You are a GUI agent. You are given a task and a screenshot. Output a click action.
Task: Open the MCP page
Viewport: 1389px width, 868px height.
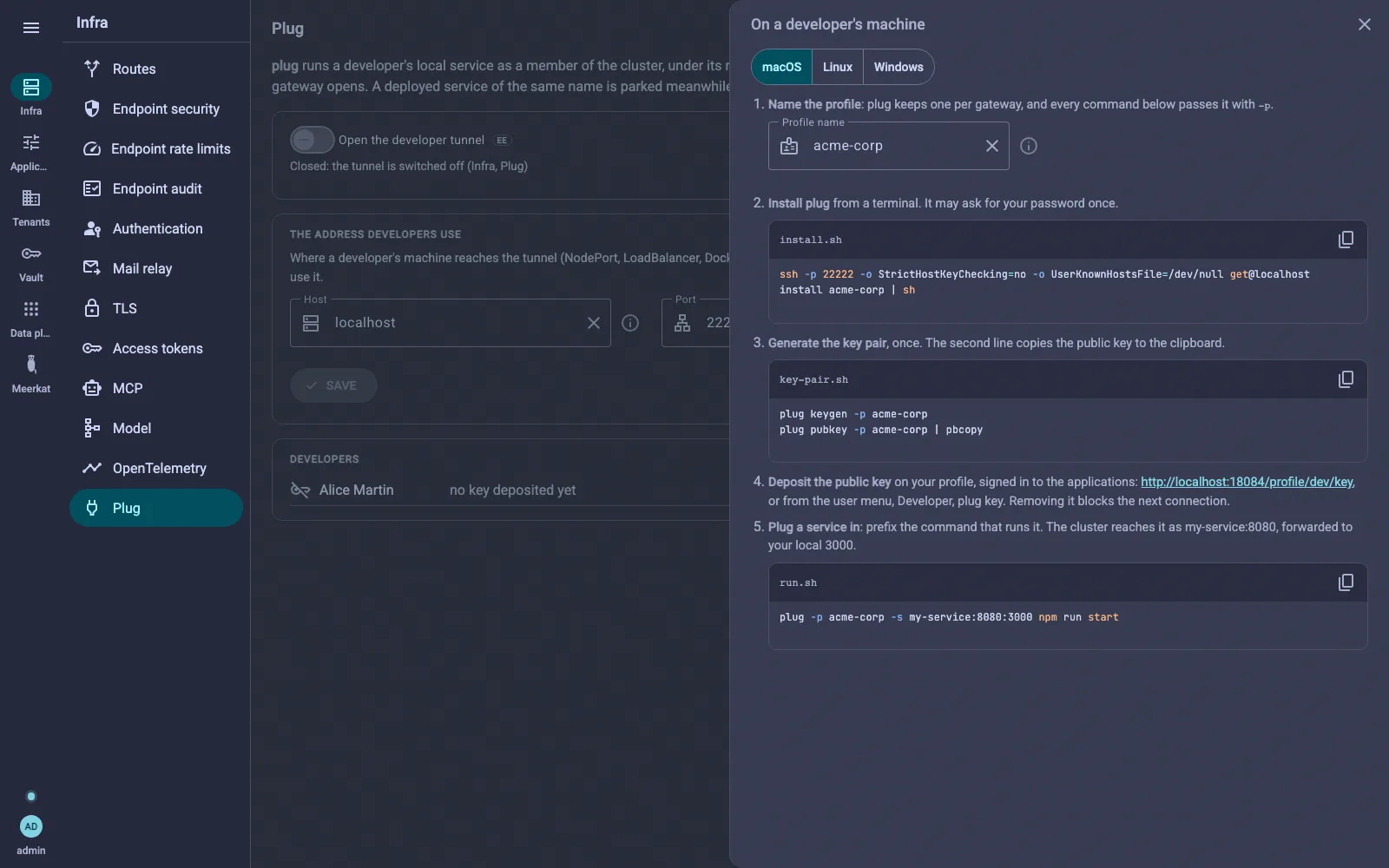pyautogui.click(x=156, y=388)
